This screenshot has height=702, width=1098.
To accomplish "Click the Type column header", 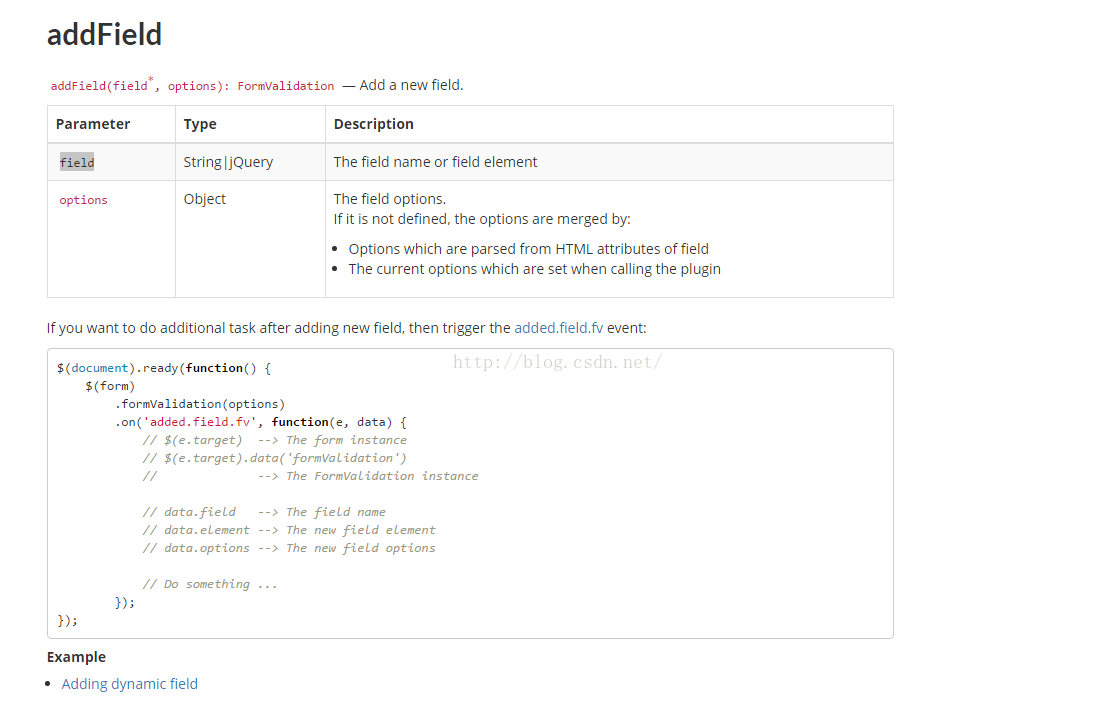I will tap(200, 124).
